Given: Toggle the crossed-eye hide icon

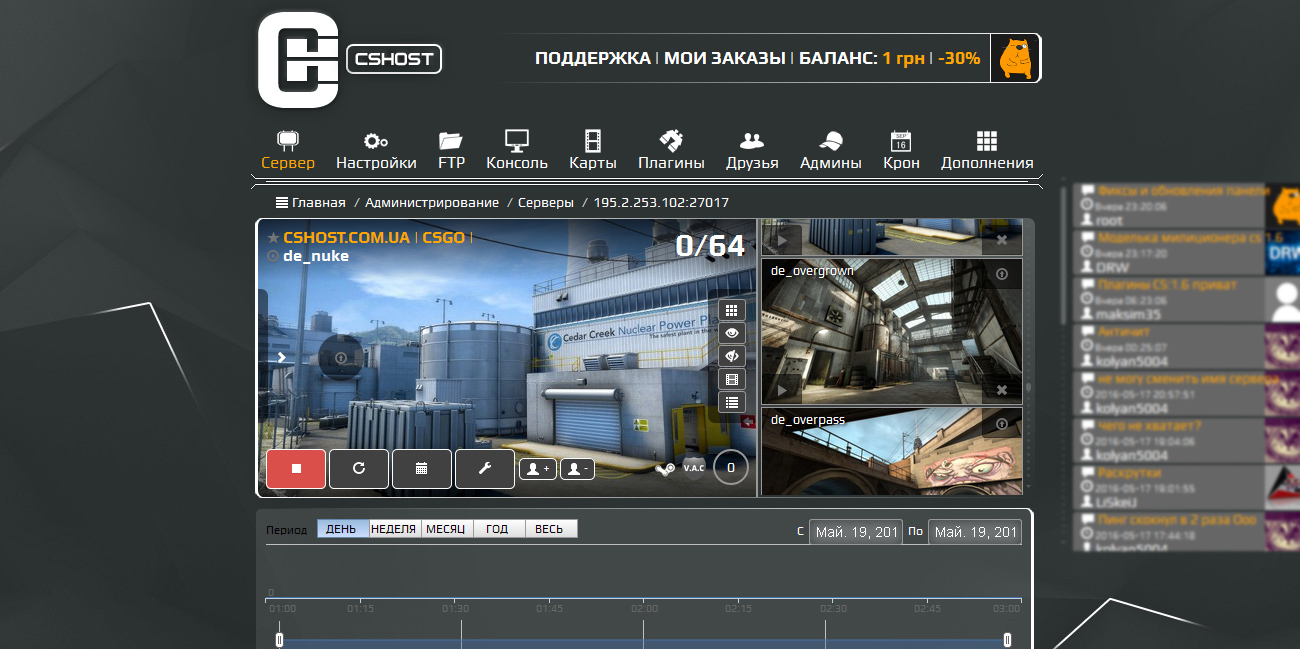Looking at the screenshot, I should [732, 357].
